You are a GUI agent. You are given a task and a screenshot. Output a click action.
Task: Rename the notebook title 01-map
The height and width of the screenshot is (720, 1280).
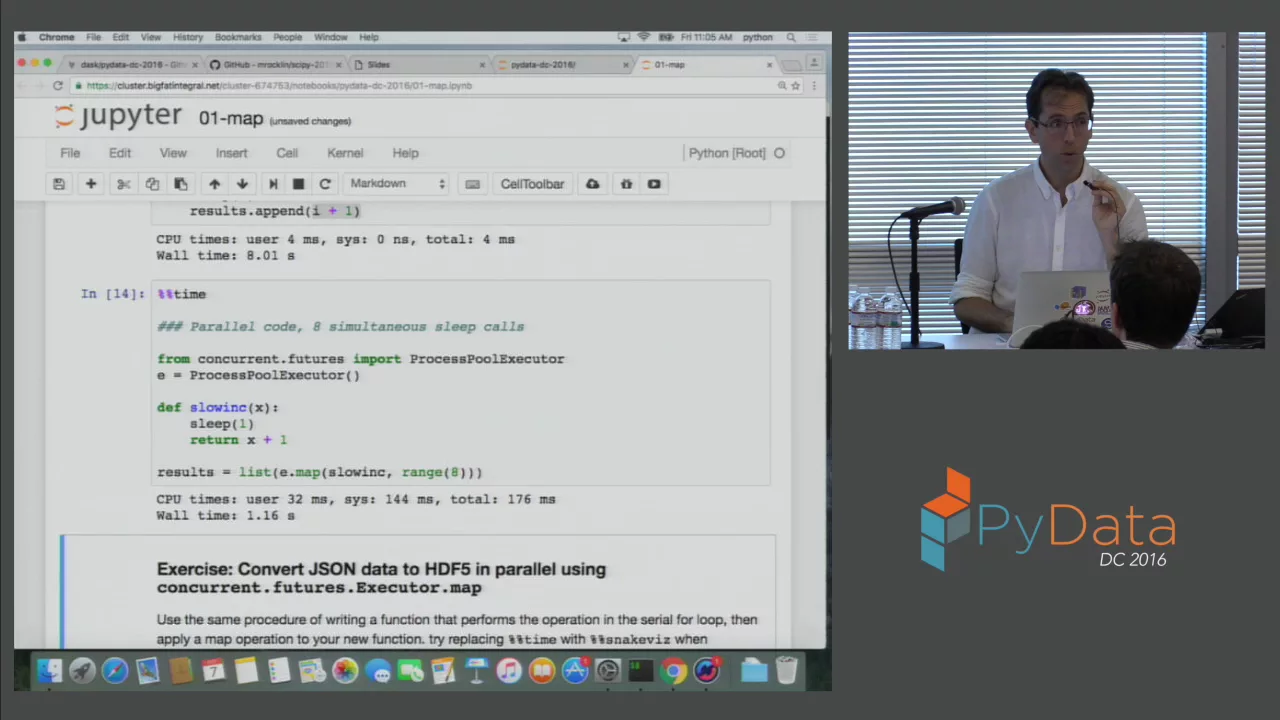point(230,118)
